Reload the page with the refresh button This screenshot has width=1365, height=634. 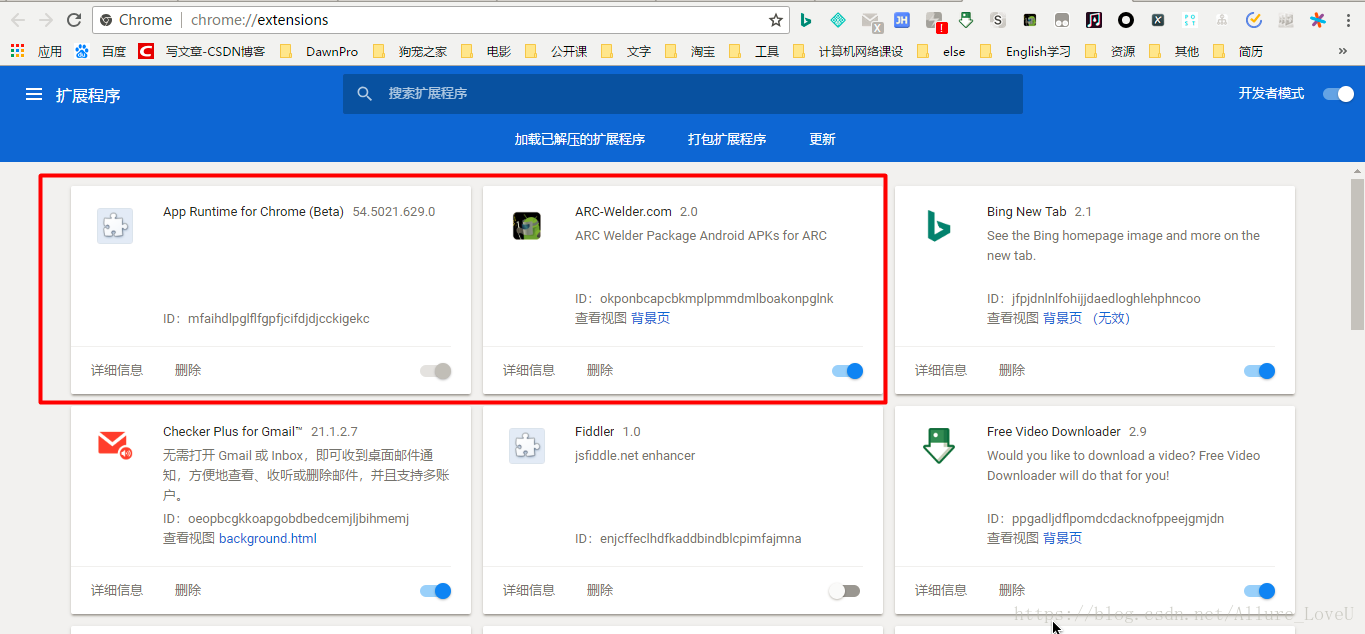(x=74, y=20)
